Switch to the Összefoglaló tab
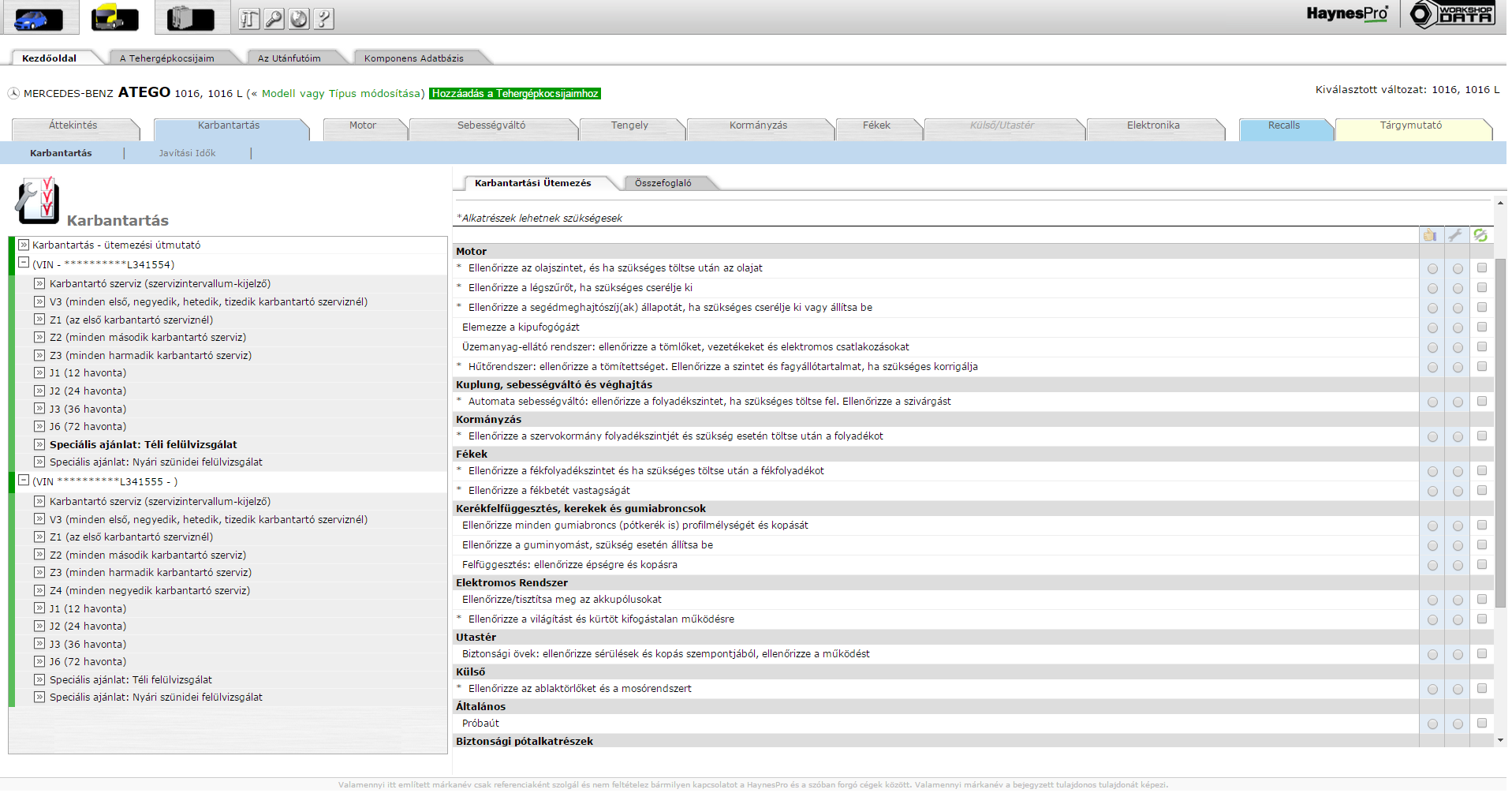 coord(663,183)
